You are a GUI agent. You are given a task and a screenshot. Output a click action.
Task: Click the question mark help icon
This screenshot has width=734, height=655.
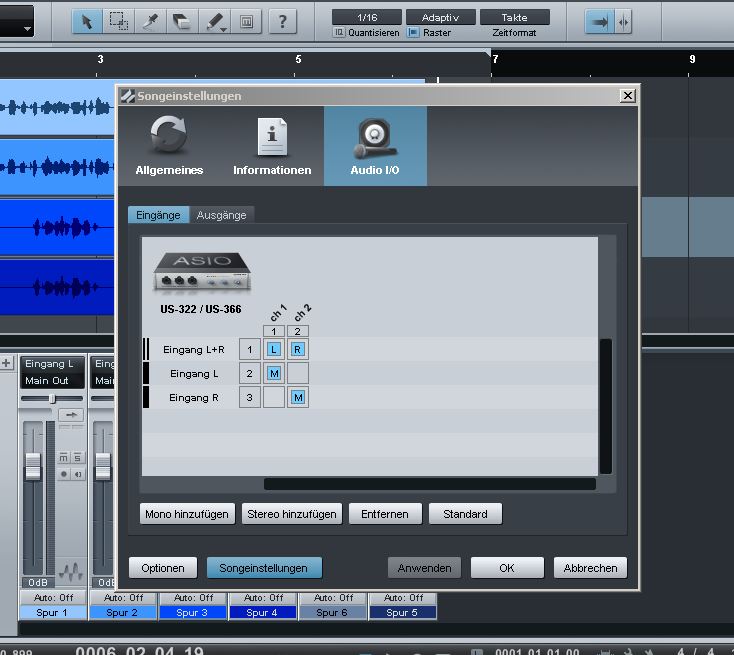[282, 22]
